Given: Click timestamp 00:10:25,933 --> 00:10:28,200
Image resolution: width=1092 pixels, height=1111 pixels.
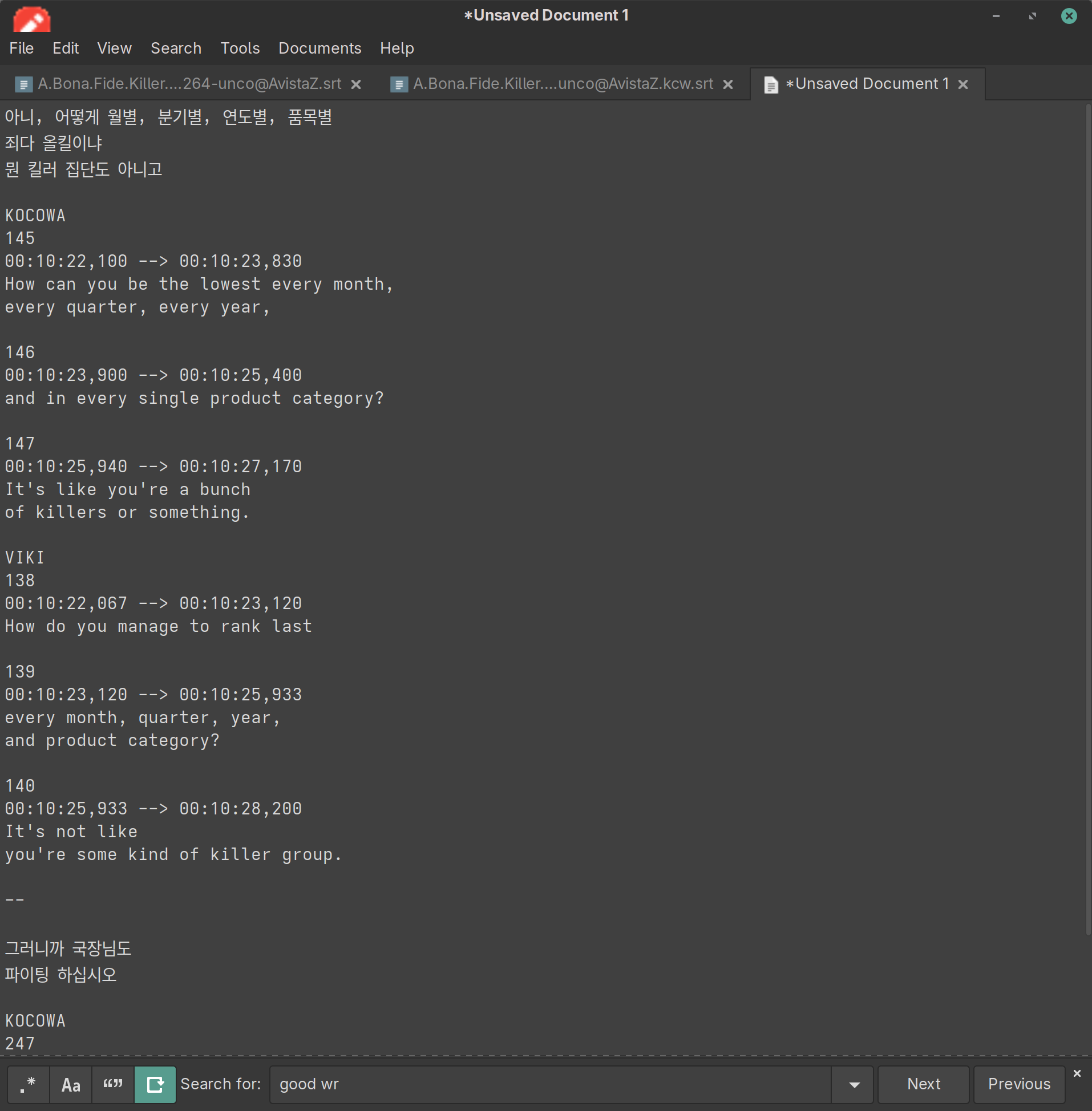Looking at the screenshot, I should click(x=153, y=809).
